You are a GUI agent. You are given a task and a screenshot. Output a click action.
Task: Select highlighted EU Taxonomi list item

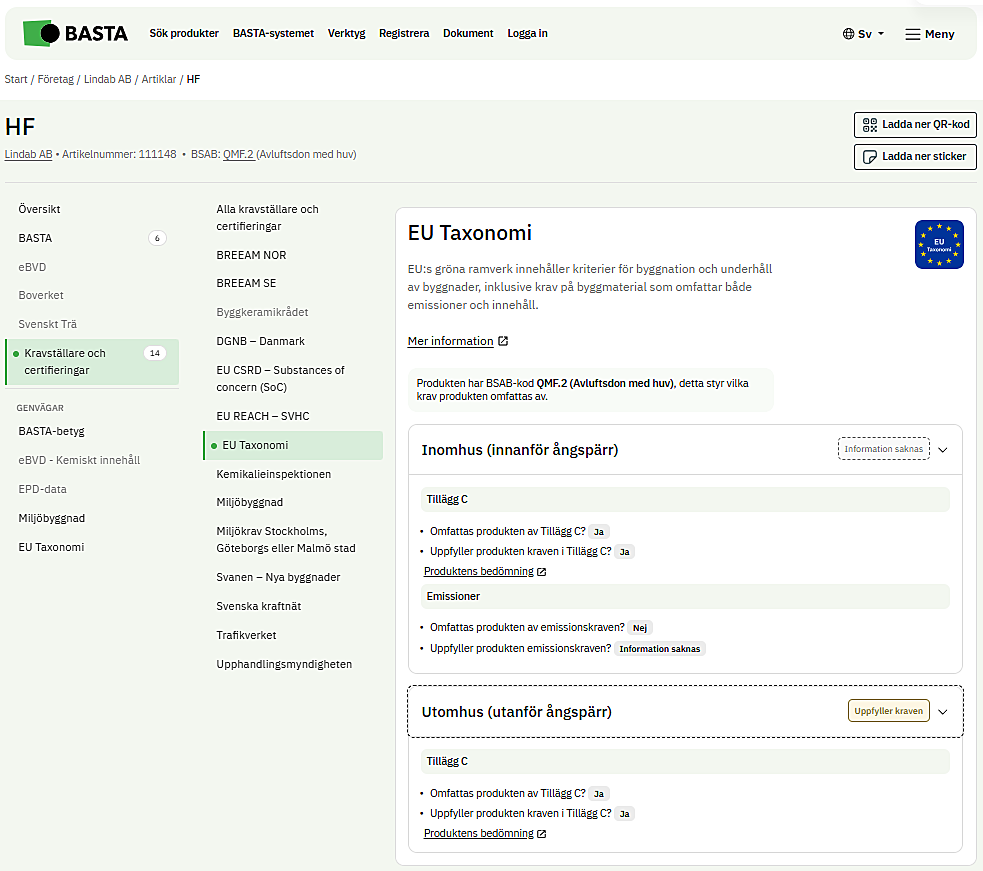[293, 445]
